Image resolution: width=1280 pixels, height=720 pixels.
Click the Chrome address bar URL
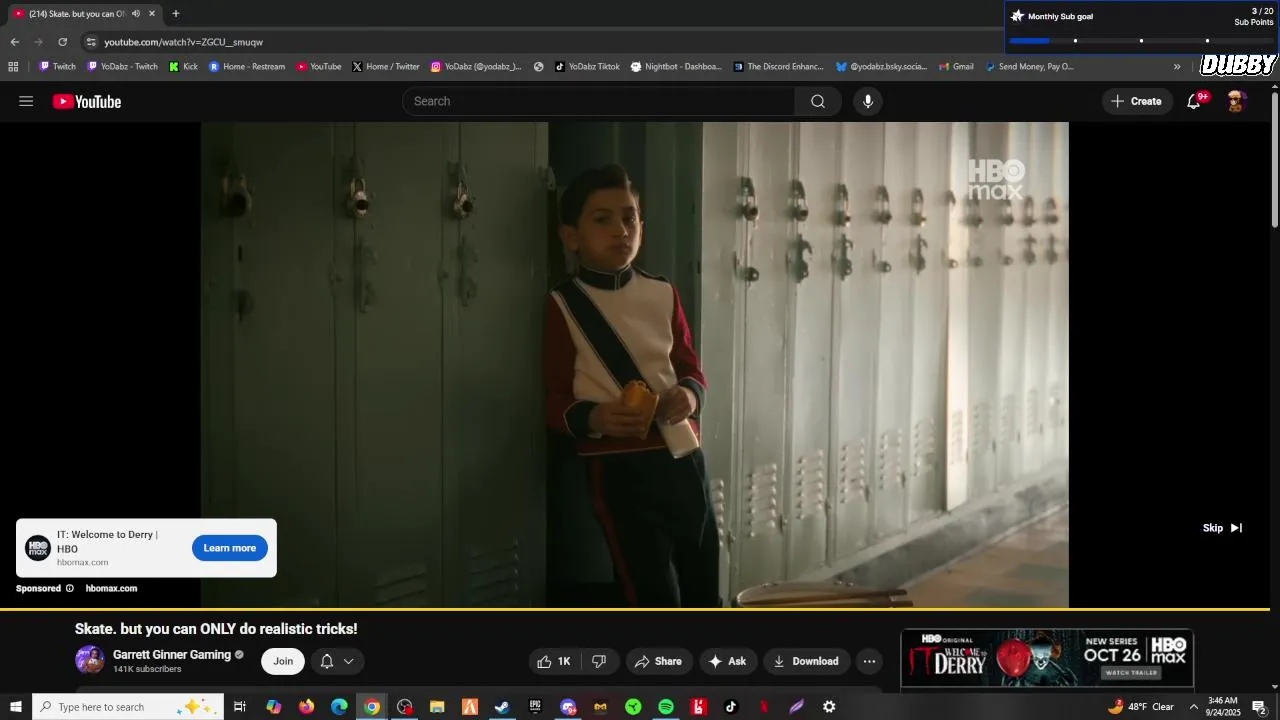183,42
